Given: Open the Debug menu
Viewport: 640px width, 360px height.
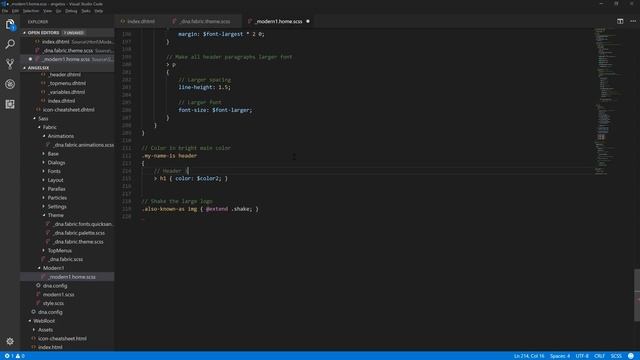Looking at the screenshot, I should (71, 11).
